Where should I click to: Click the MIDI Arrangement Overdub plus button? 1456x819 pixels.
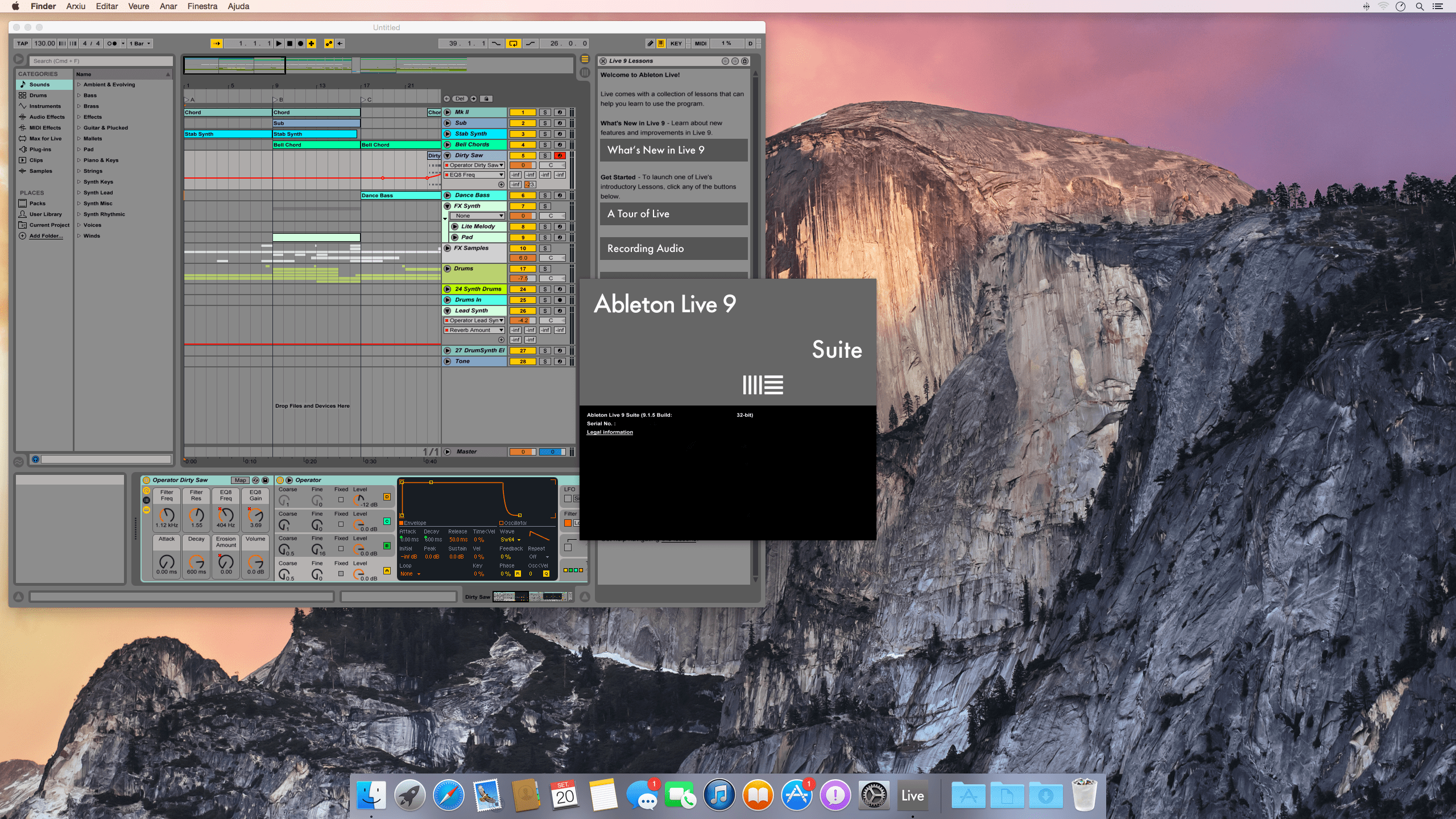tap(311, 43)
